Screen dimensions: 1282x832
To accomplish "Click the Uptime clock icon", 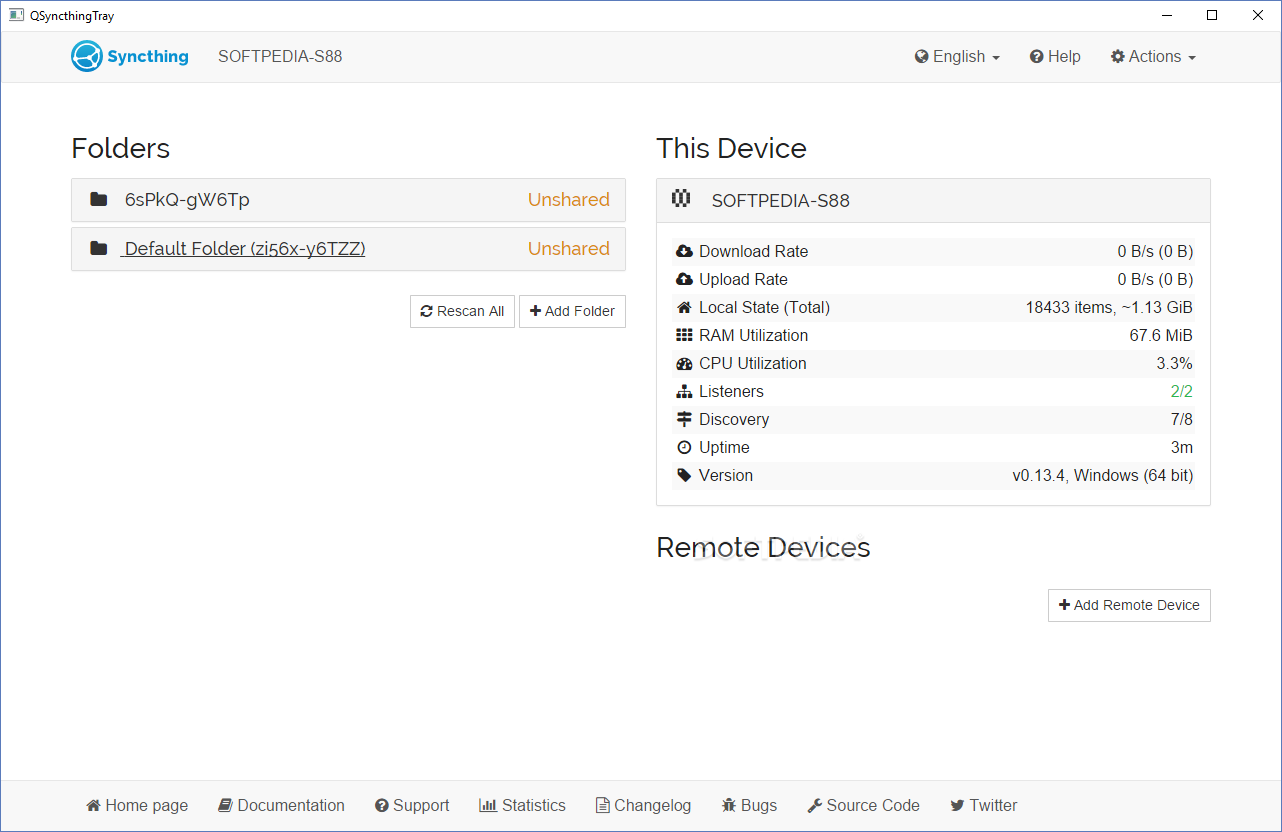I will (684, 447).
